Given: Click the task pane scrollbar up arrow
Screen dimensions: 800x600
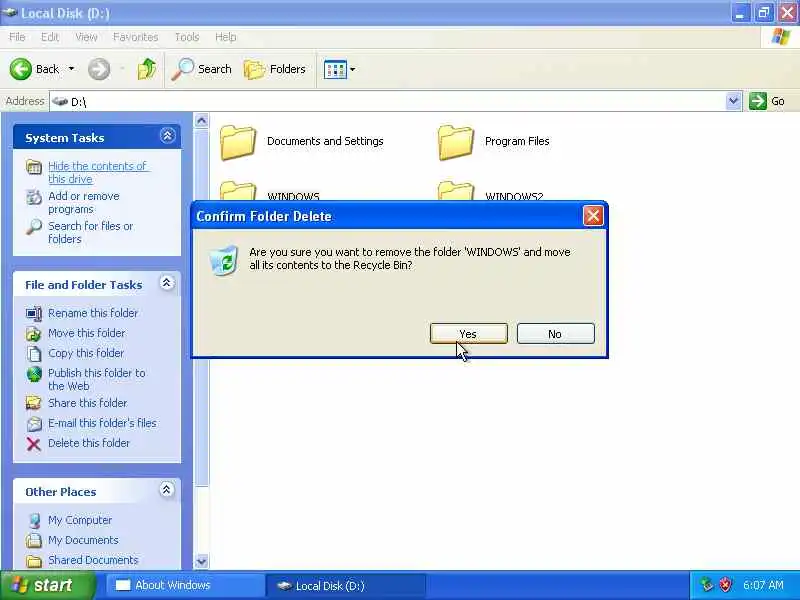Looking at the screenshot, I should (x=202, y=121).
